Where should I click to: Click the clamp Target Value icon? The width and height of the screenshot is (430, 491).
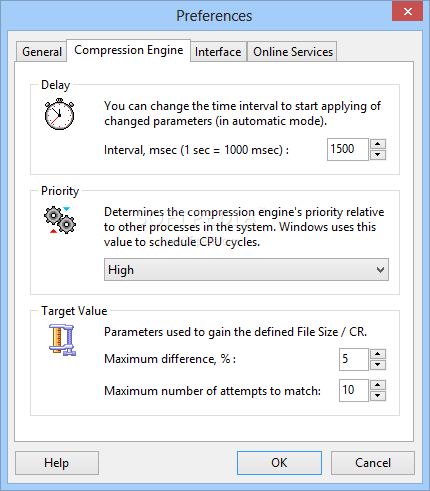(x=62, y=340)
